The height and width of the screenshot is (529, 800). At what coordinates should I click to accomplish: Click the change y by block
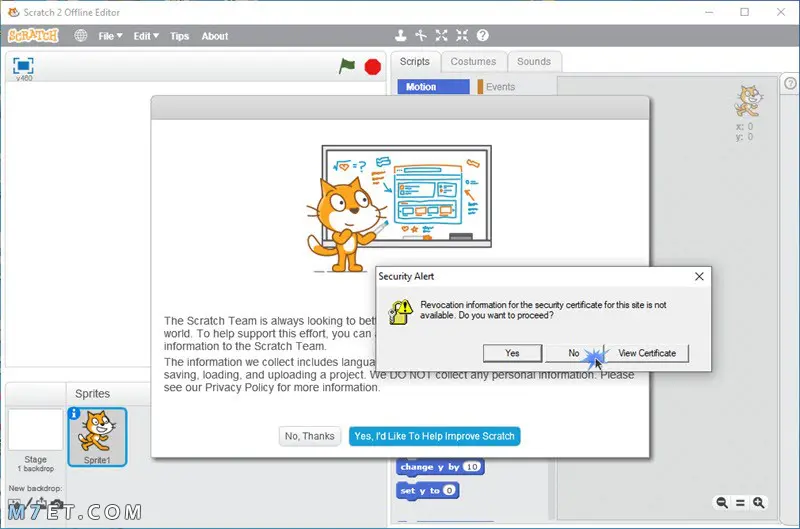click(439, 467)
